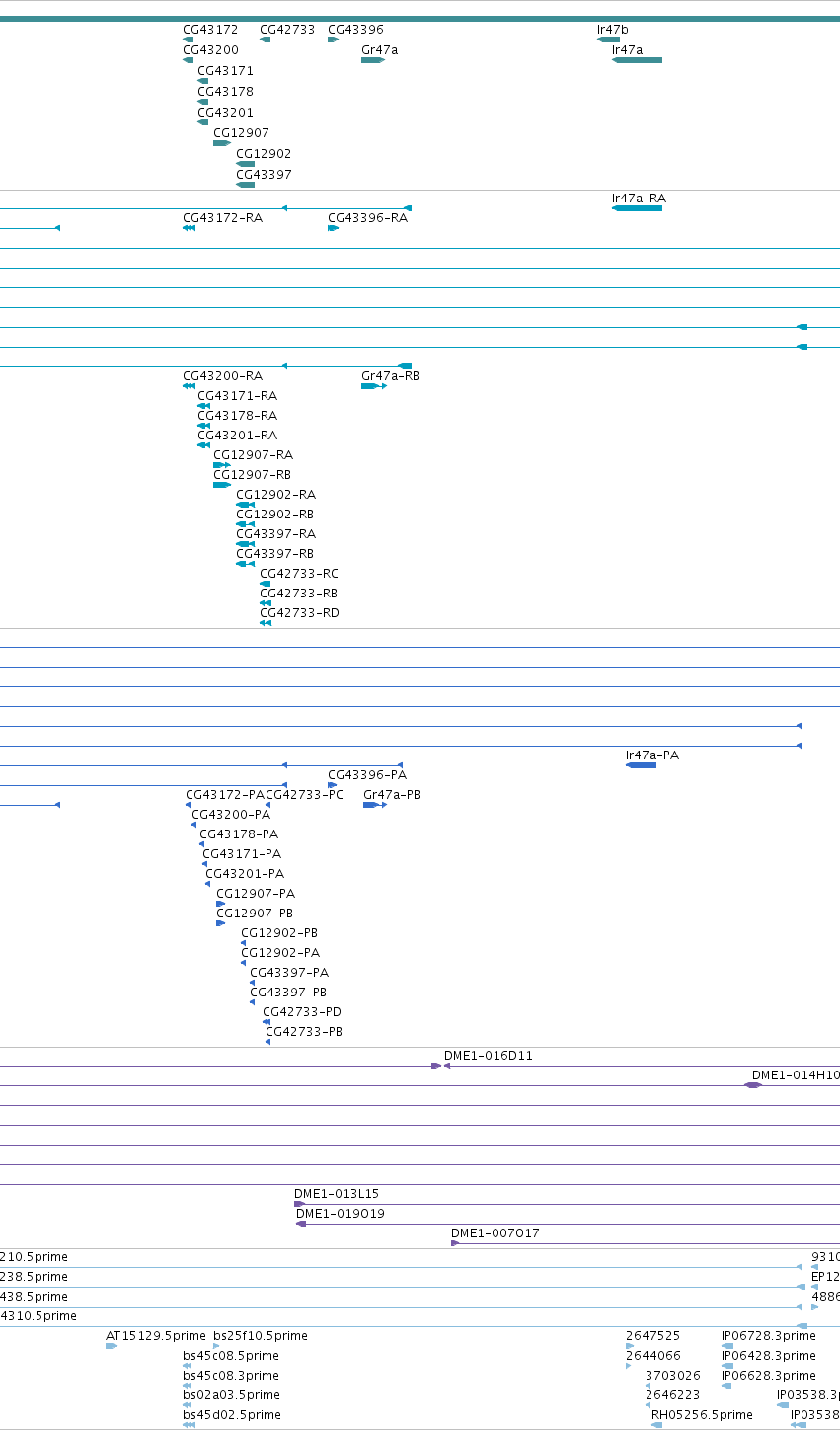
Task: Select the 3703026 feature label
Action: pos(673,1376)
